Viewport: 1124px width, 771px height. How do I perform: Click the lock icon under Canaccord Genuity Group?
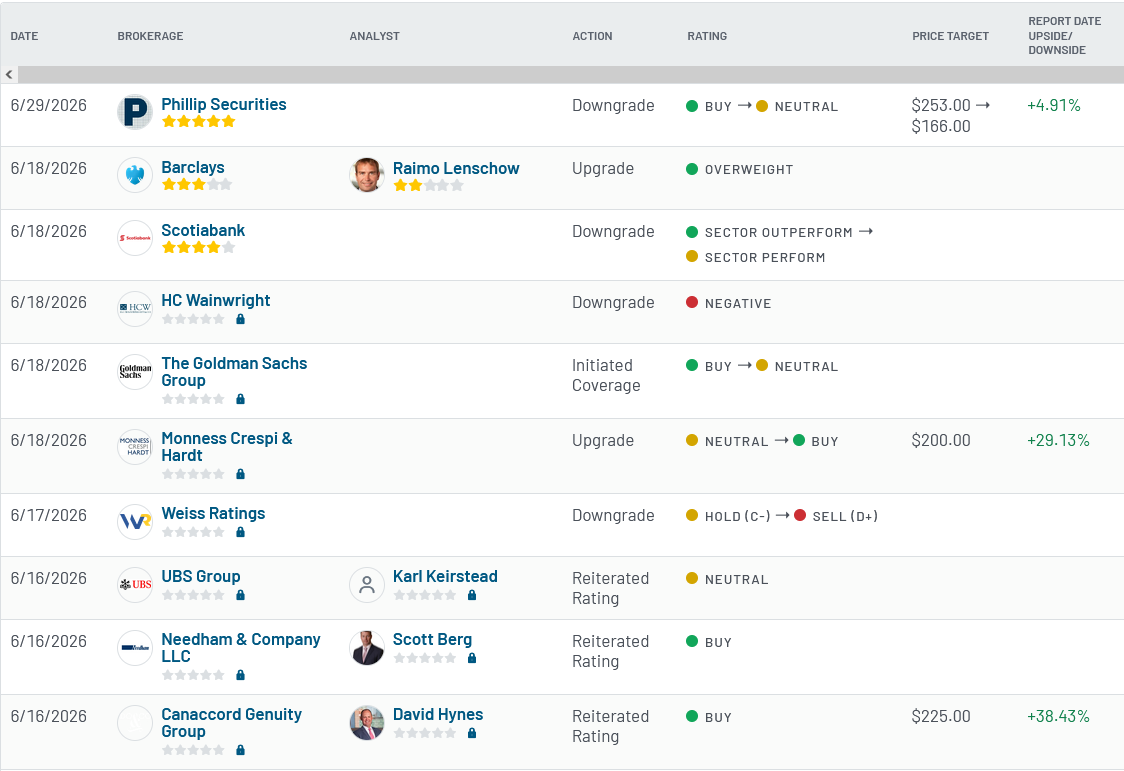[x=241, y=750]
